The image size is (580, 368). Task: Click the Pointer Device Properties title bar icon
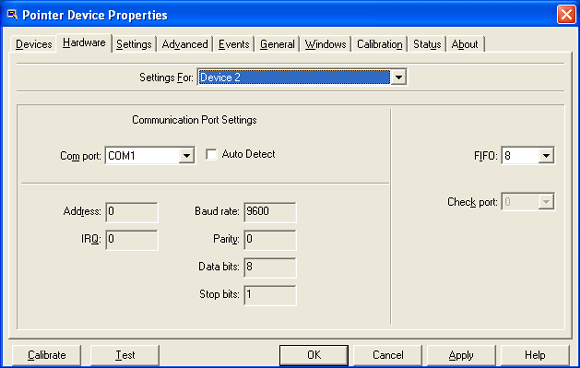click(x=12, y=15)
